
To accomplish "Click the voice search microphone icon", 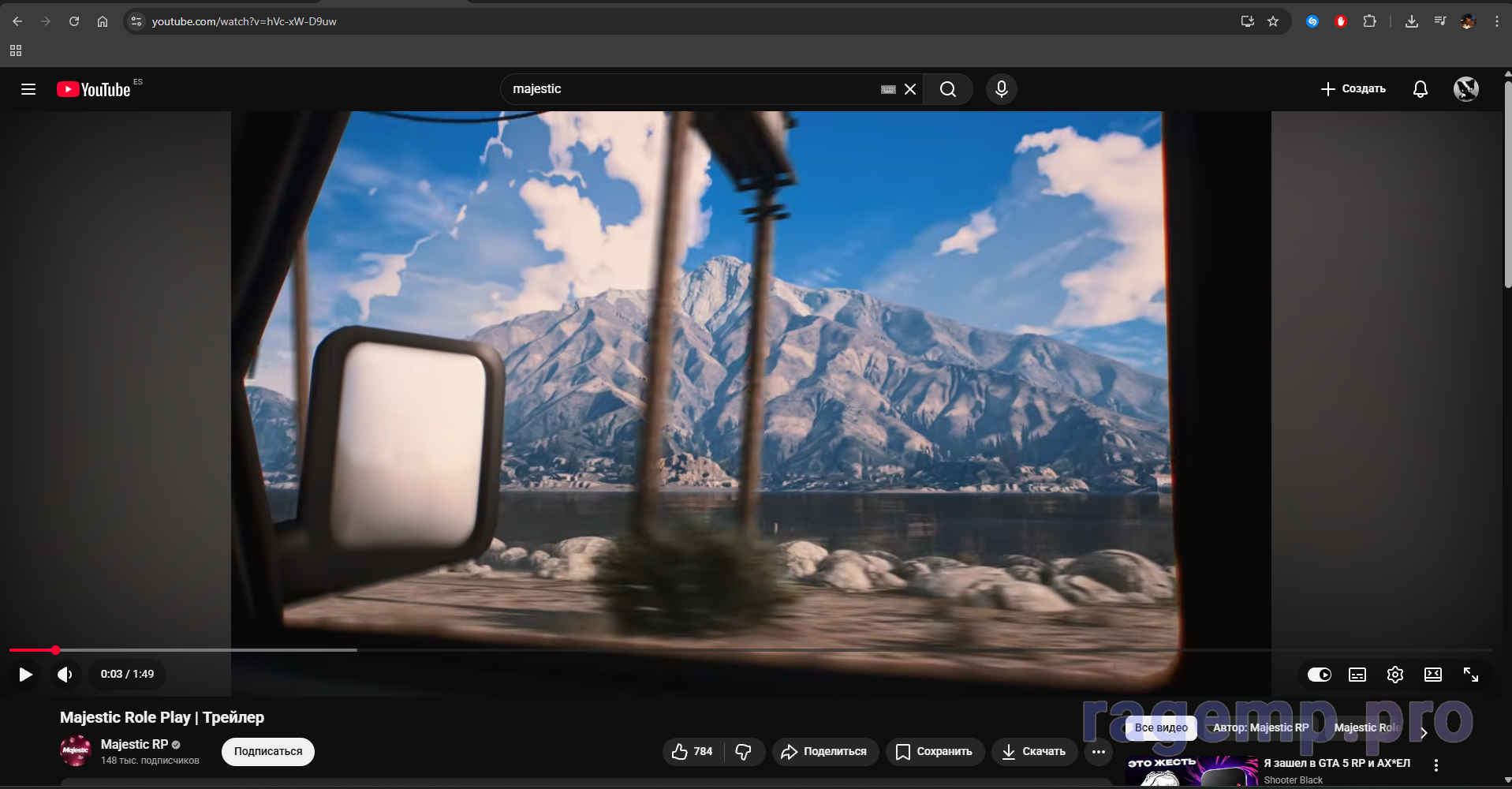I will [x=1001, y=89].
